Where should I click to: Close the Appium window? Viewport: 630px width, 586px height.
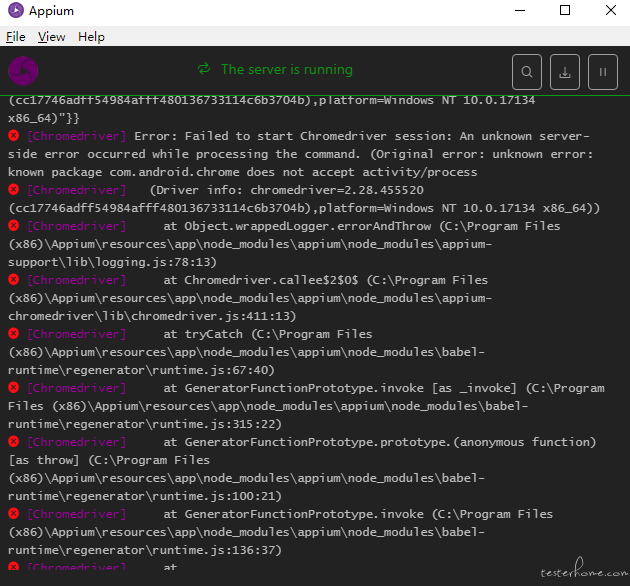611,10
